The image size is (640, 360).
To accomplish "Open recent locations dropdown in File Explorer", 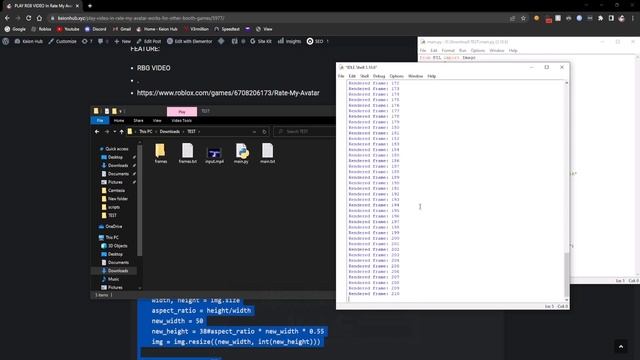I will 114,131.
